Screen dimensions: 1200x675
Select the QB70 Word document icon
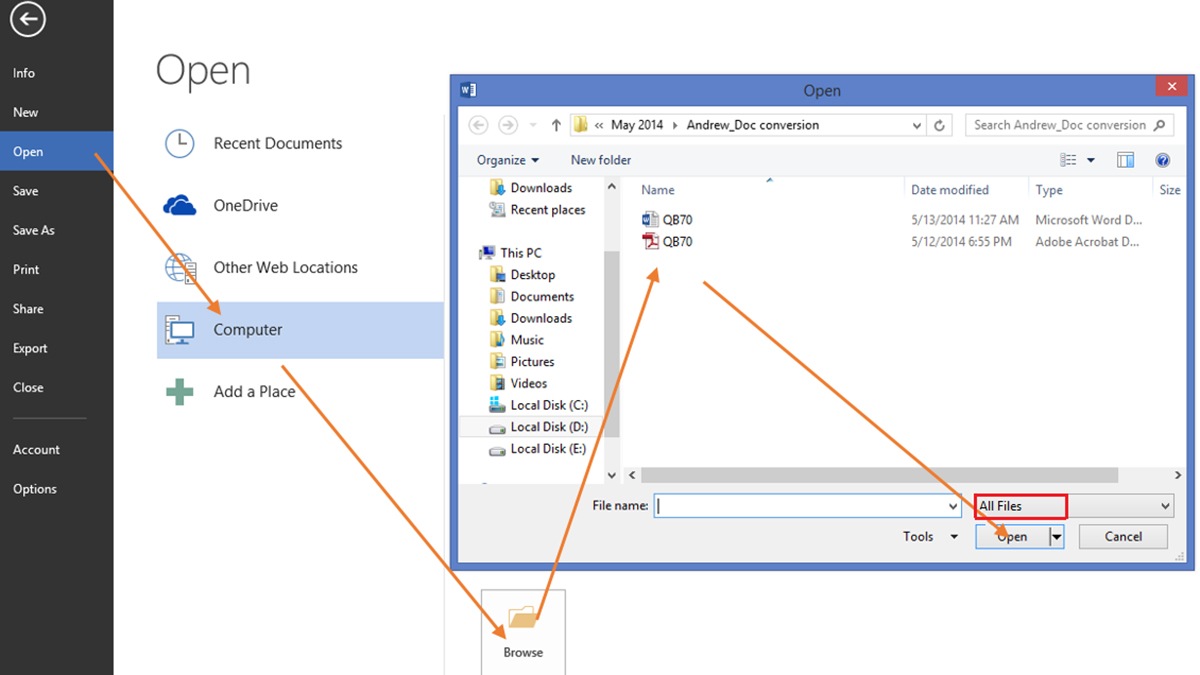[650, 219]
